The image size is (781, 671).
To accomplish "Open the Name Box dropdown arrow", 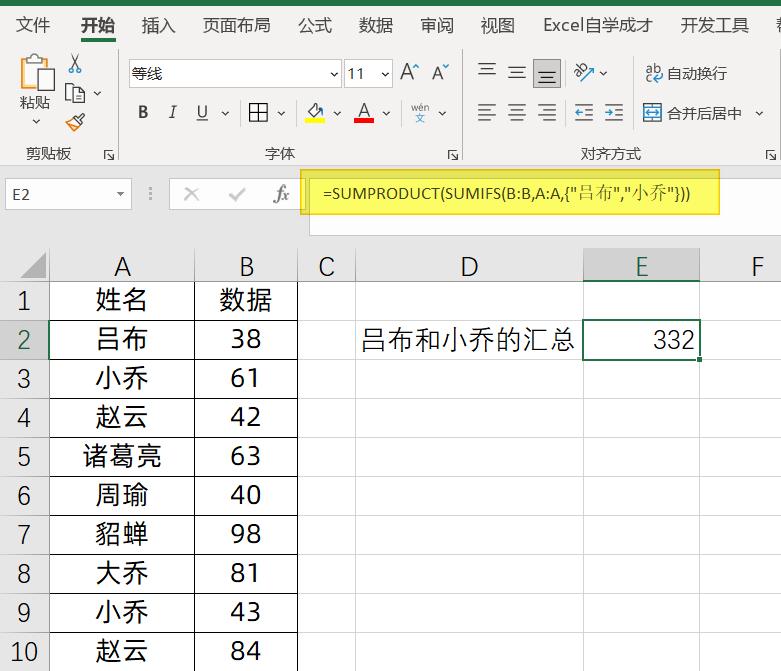I will click(121, 194).
